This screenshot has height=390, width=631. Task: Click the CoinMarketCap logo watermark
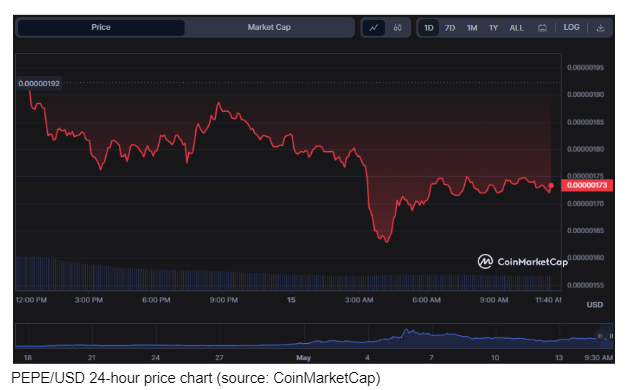point(523,262)
